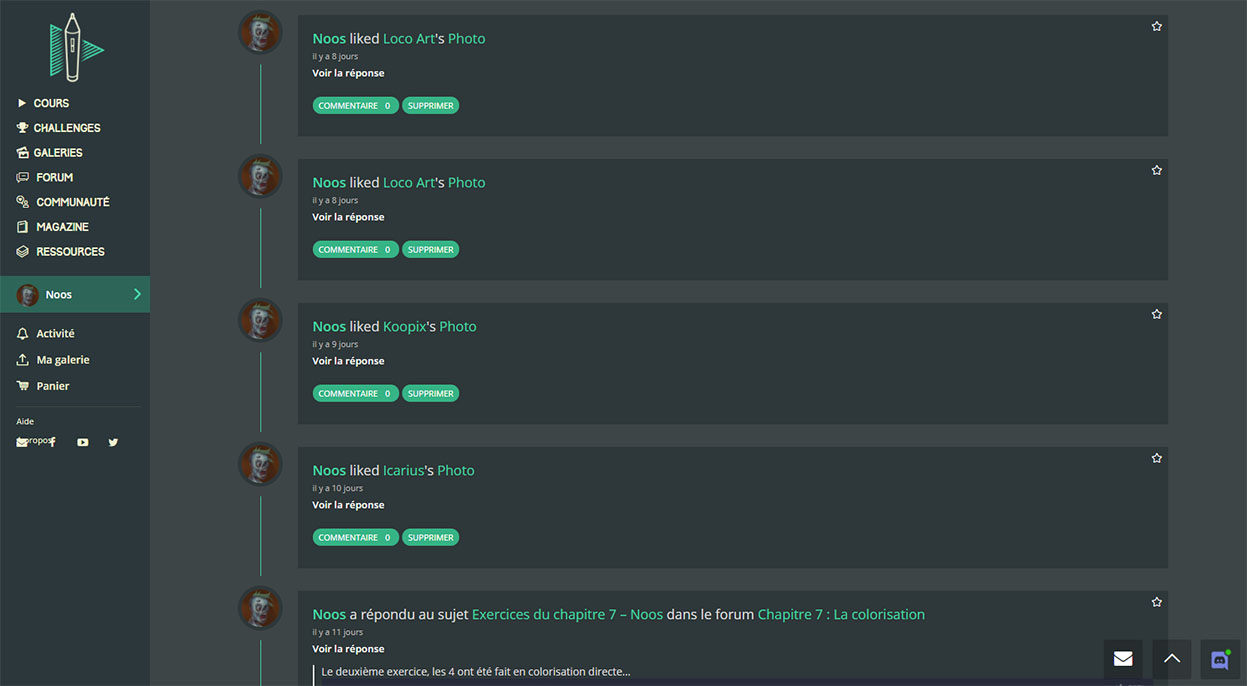
Task: Open the Discord chat icon
Action: point(1220,659)
